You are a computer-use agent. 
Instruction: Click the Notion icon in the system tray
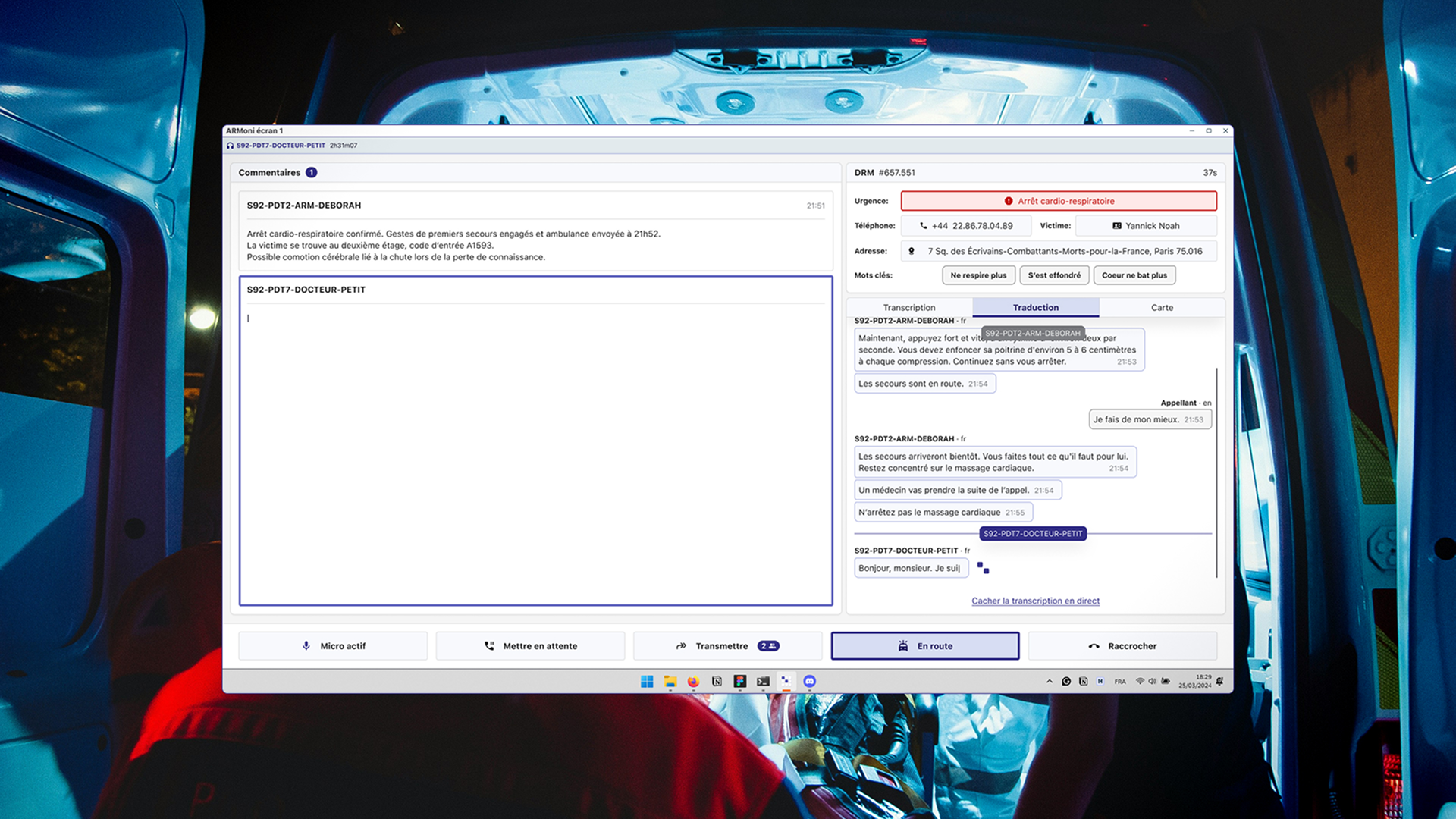click(1083, 682)
